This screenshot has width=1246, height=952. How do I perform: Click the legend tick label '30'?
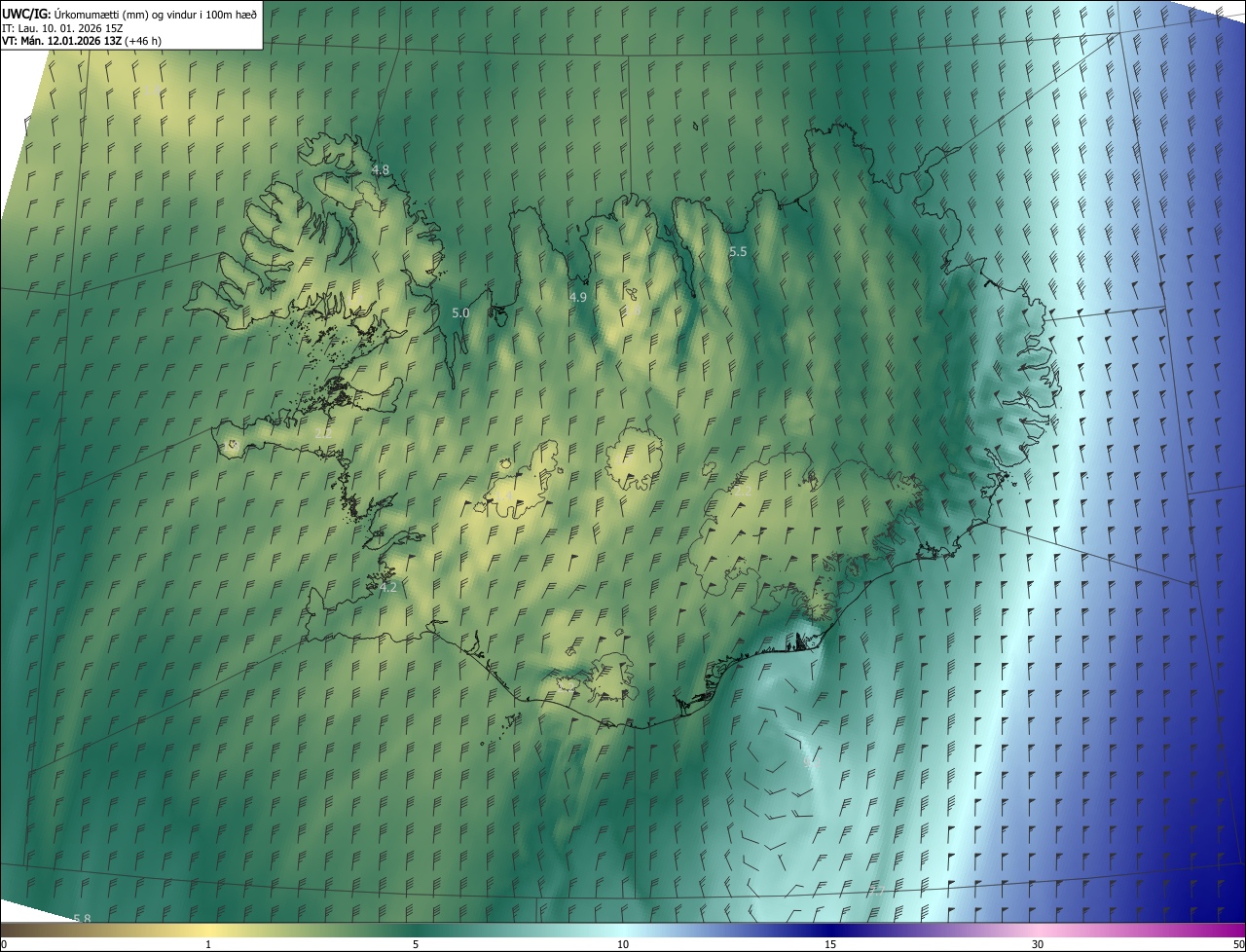tap(1038, 944)
